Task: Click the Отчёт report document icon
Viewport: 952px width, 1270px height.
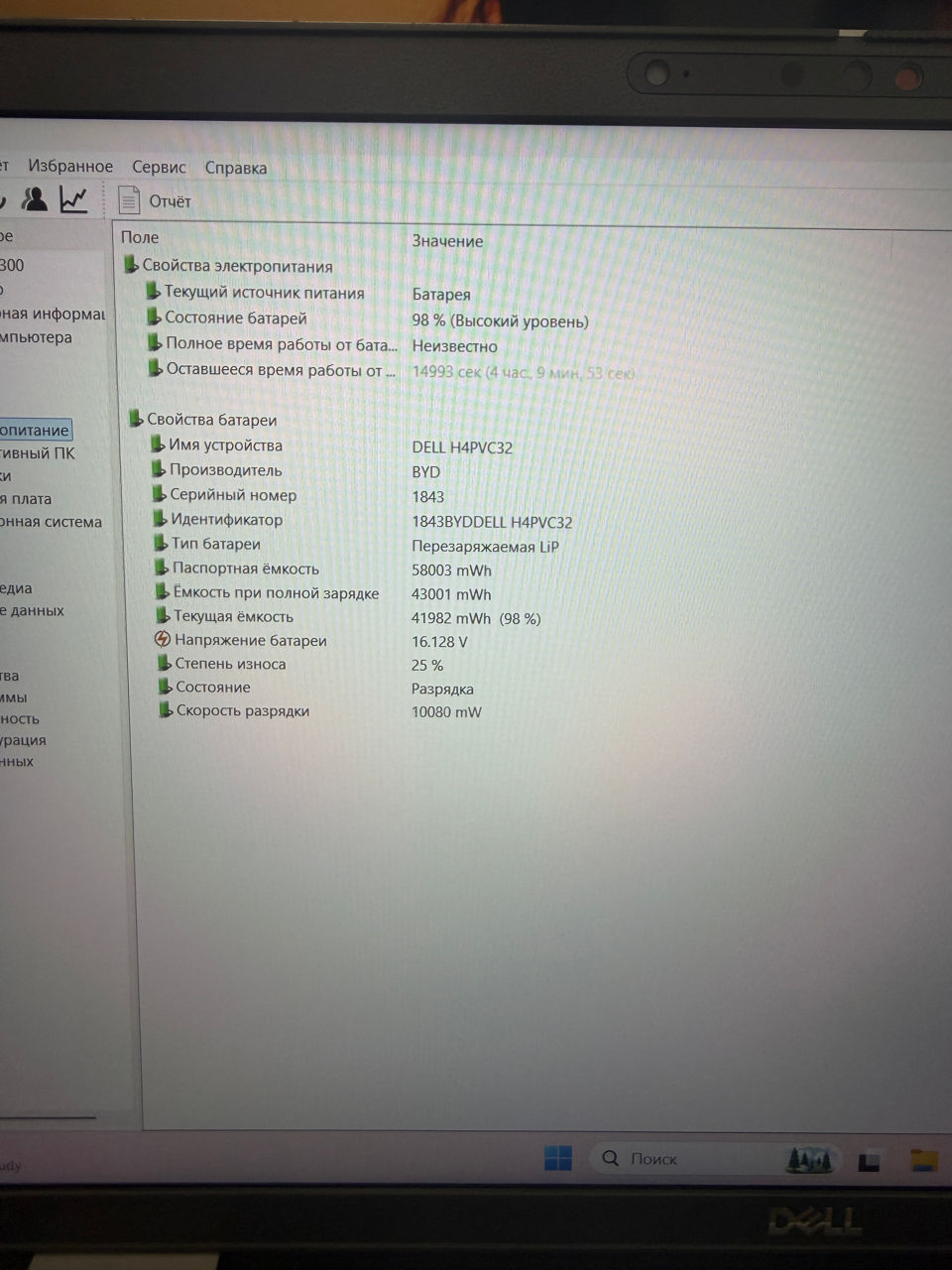Action: [x=129, y=200]
